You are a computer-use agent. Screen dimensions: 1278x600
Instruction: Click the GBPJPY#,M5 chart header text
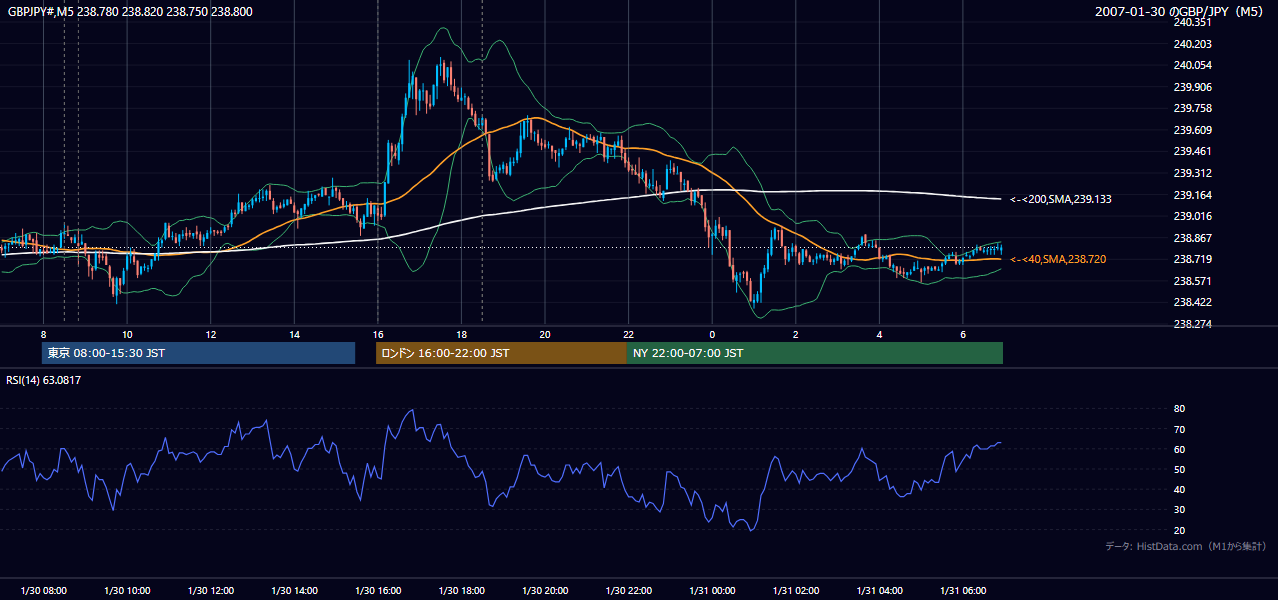pos(130,11)
